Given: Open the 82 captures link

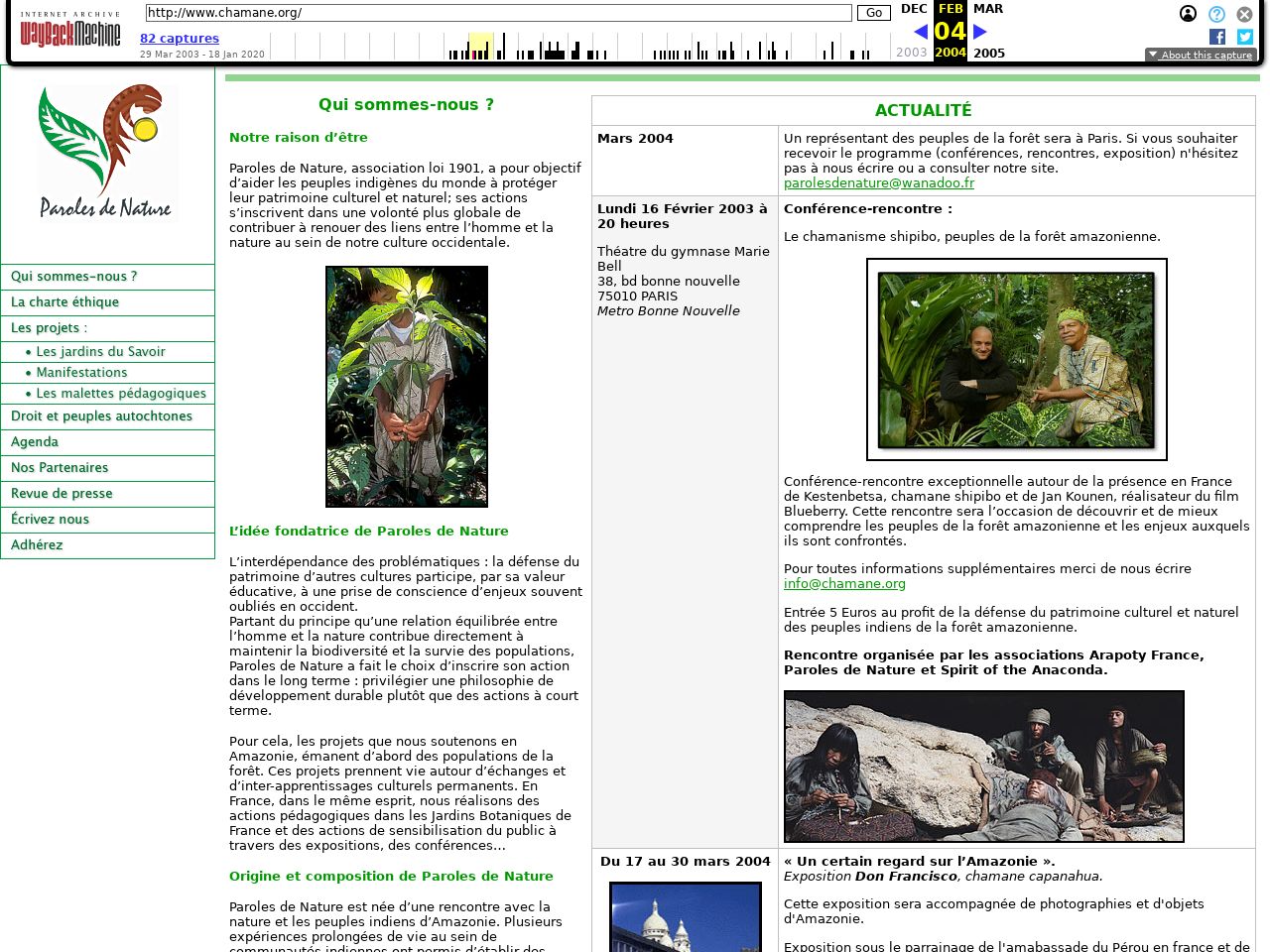Looking at the screenshot, I should tap(180, 39).
